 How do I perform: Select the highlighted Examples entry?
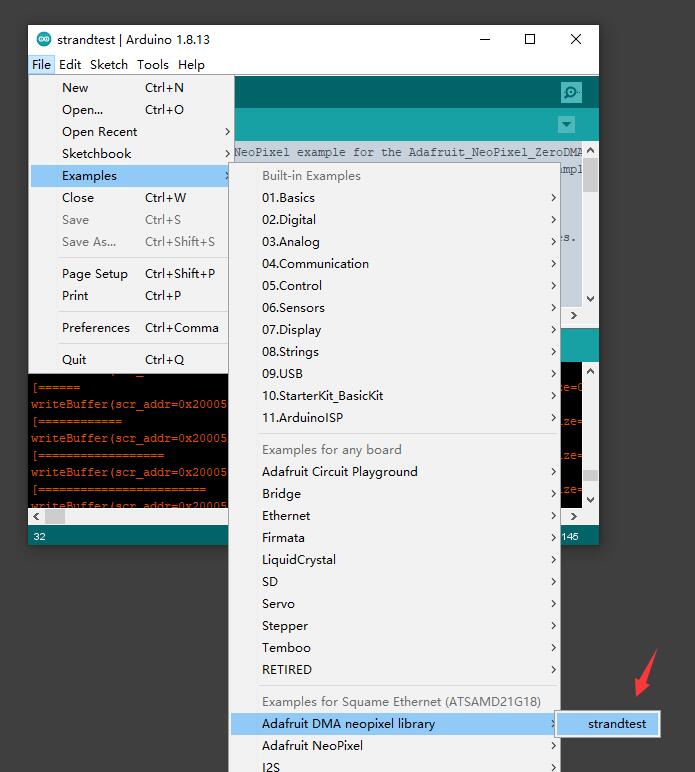129,176
